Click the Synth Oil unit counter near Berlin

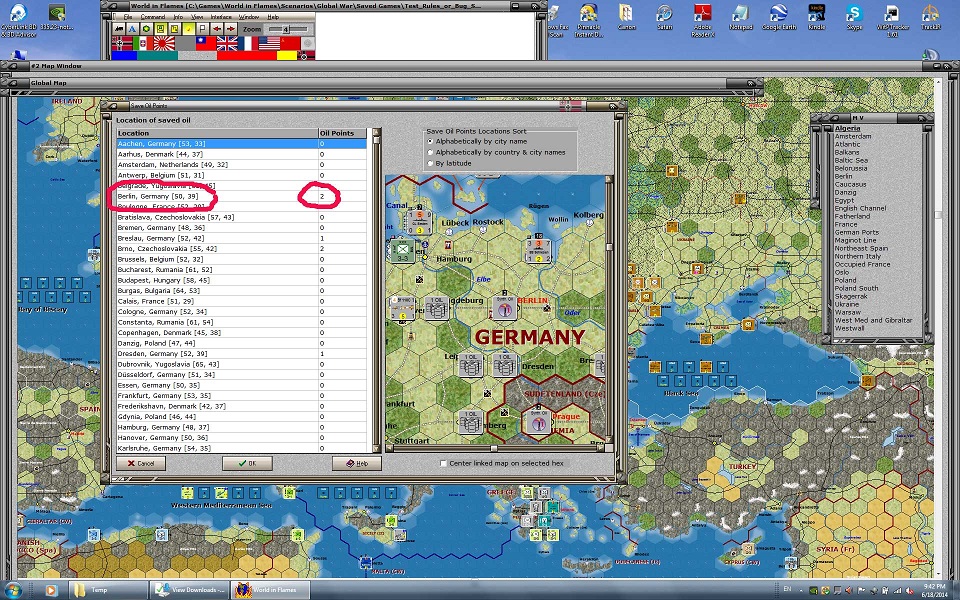point(505,308)
